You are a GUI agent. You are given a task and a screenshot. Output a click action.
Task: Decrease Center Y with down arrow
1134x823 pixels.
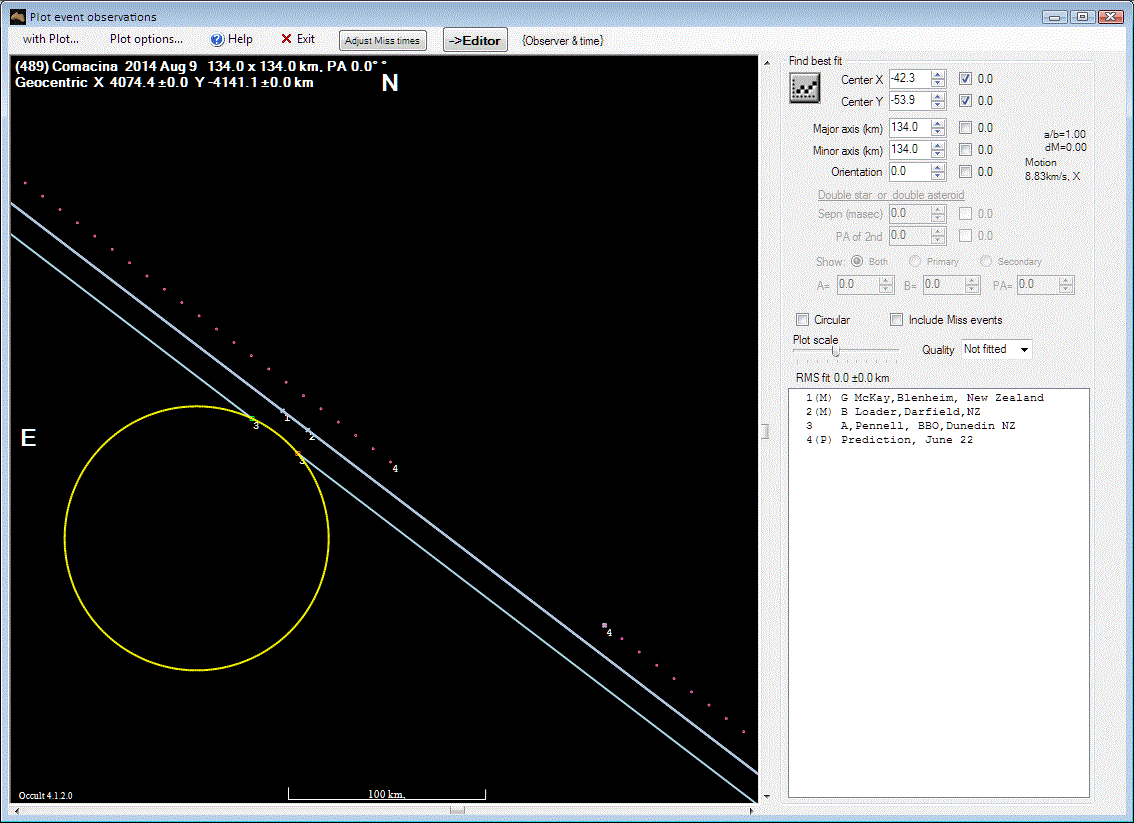[x=938, y=105]
